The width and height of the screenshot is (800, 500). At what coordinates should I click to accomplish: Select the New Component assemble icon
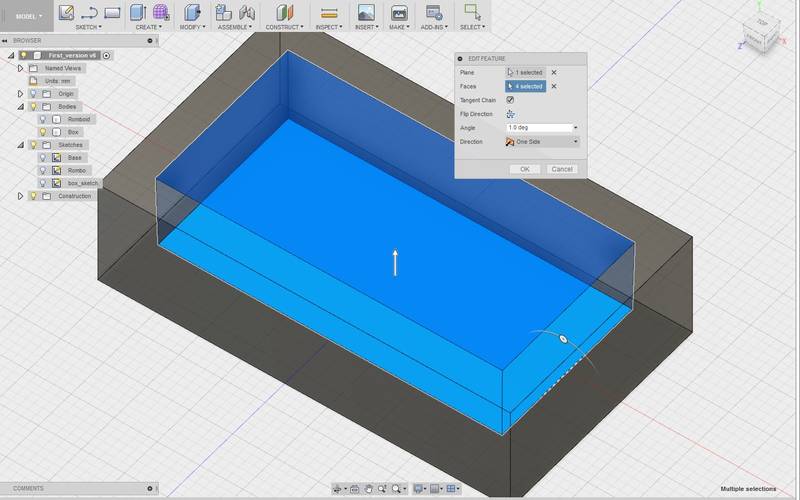click(223, 12)
